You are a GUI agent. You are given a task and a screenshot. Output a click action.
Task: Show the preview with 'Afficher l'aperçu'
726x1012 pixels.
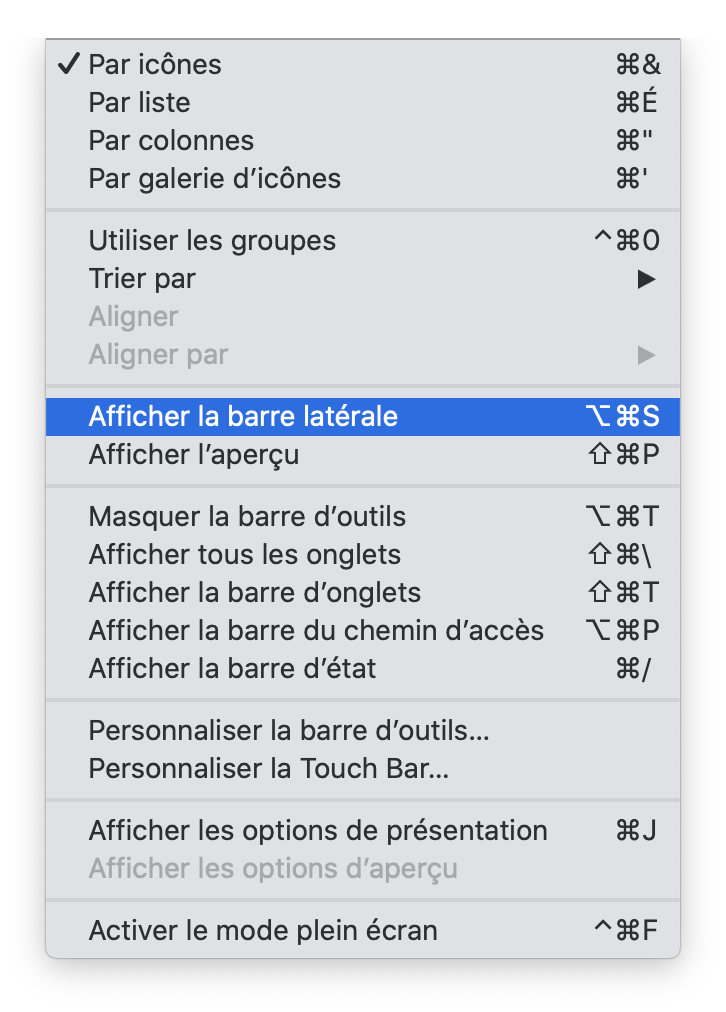click(x=193, y=455)
